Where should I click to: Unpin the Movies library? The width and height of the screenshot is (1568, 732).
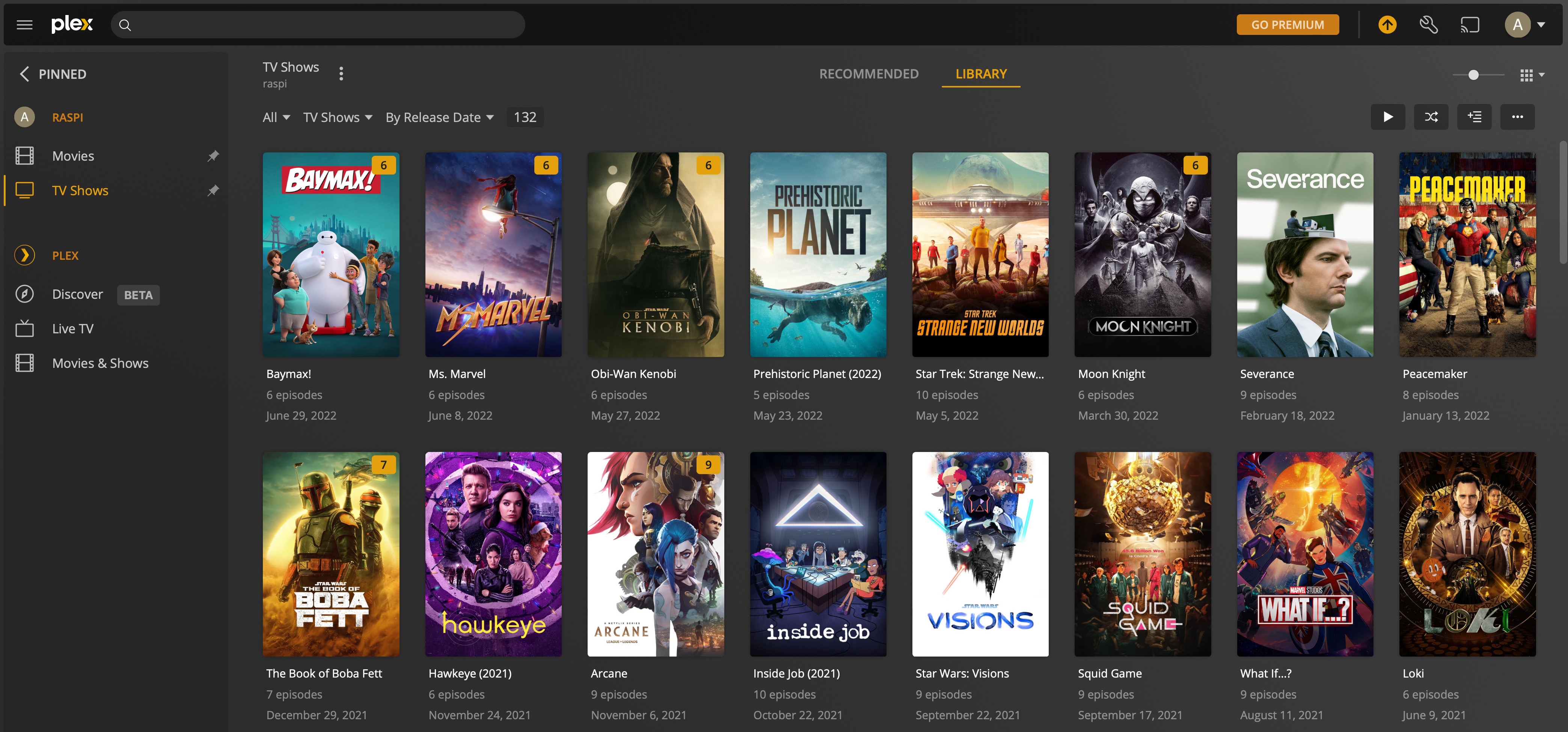[x=213, y=156]
